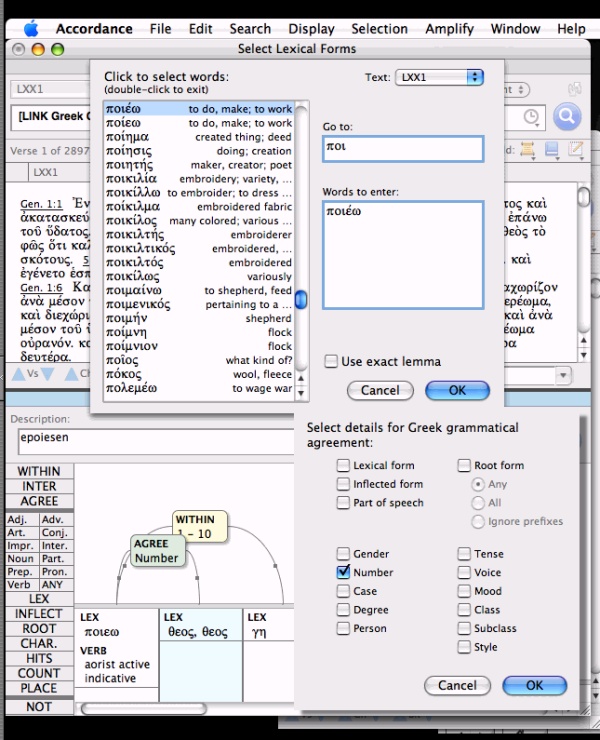Select πολεμέω 'to wage war' row
The width and height of the screenshot is (600, 740).
[199, 388]
